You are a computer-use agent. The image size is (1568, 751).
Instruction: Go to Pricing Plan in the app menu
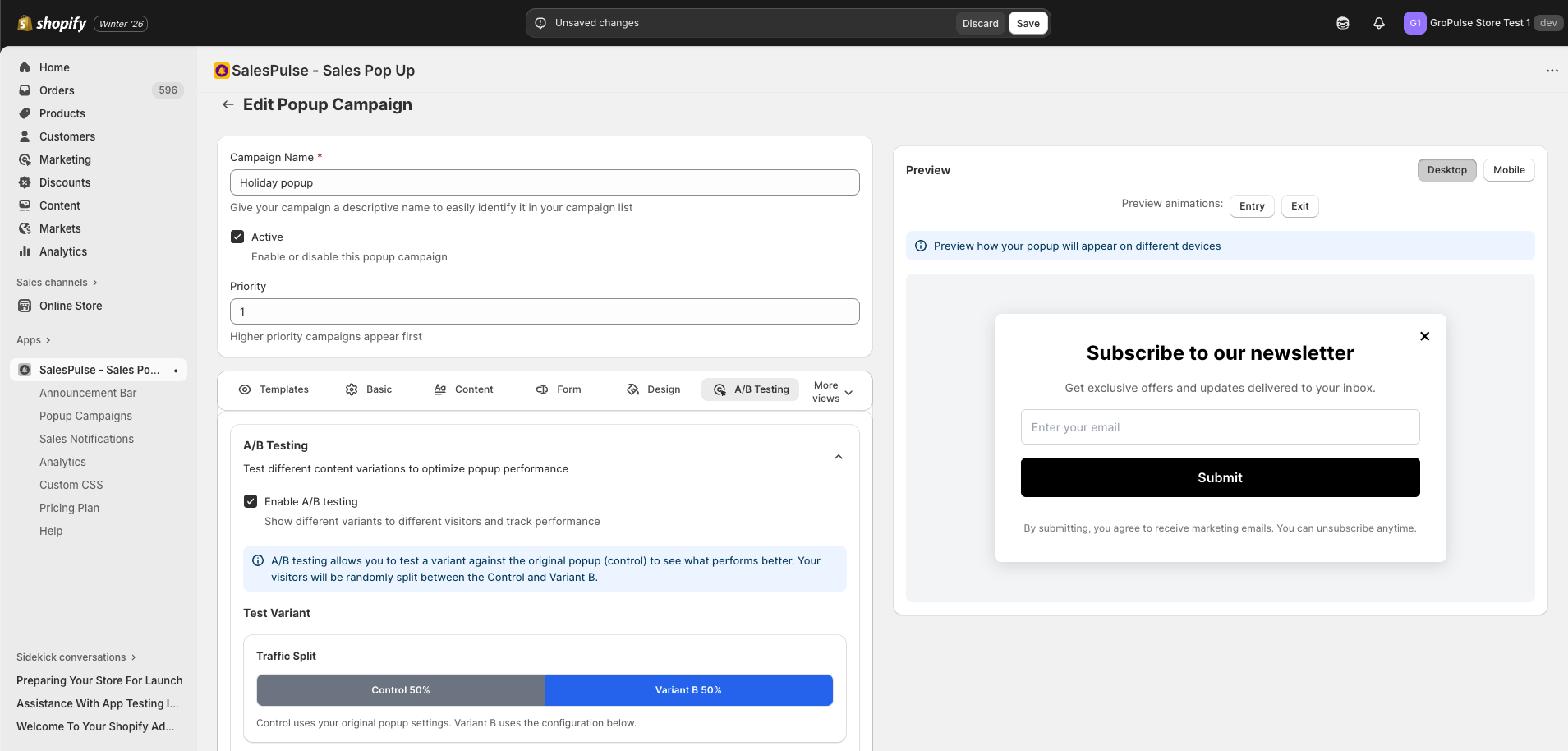69,508
